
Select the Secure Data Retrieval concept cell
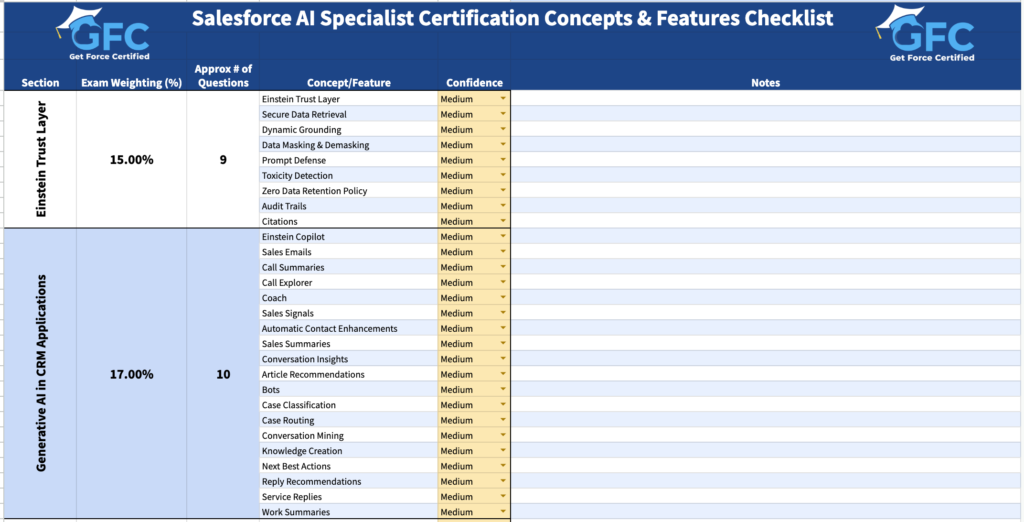click(x=349, y=114)
